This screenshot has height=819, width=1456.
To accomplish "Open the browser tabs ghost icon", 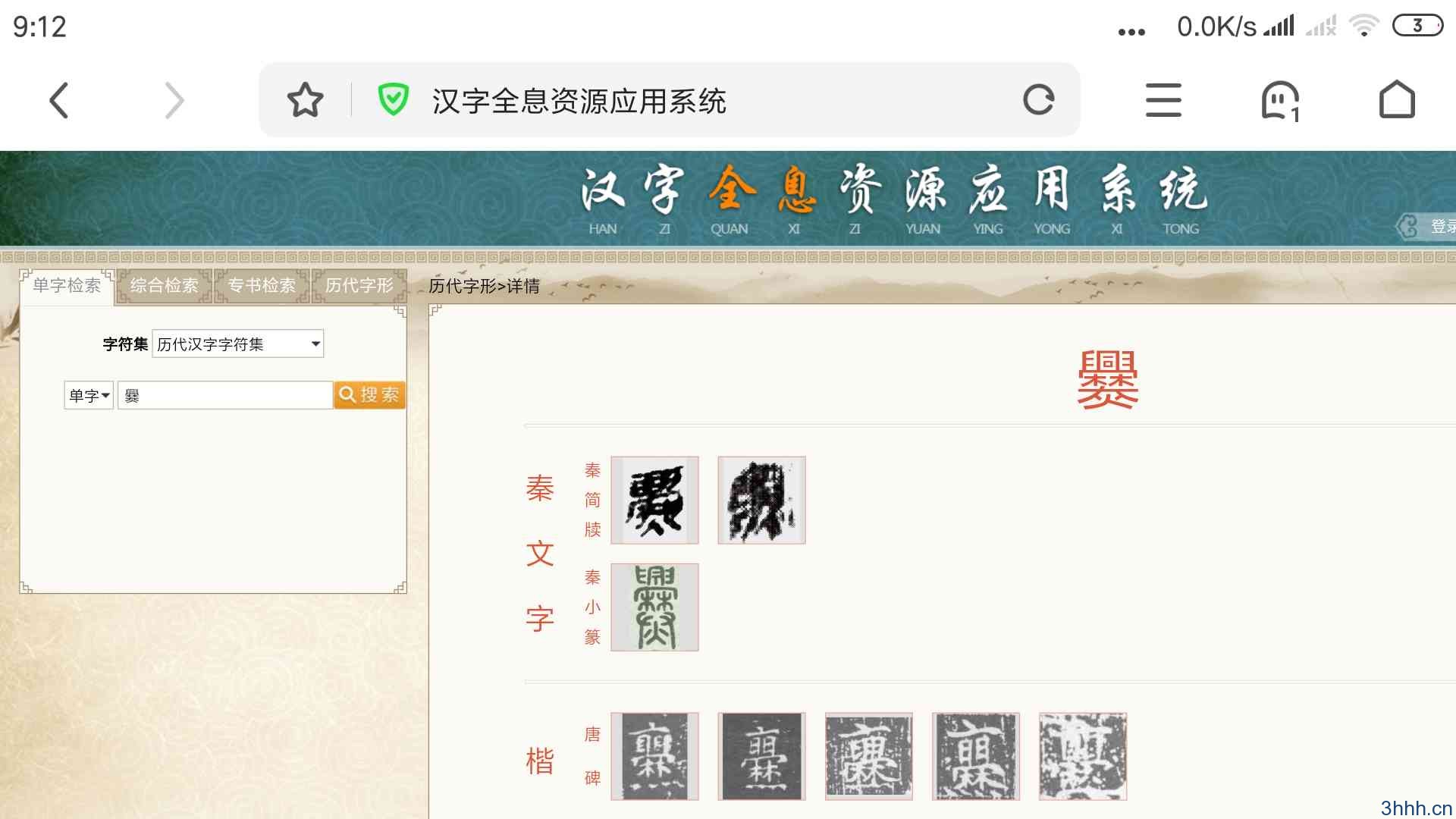I will 1280,101.
